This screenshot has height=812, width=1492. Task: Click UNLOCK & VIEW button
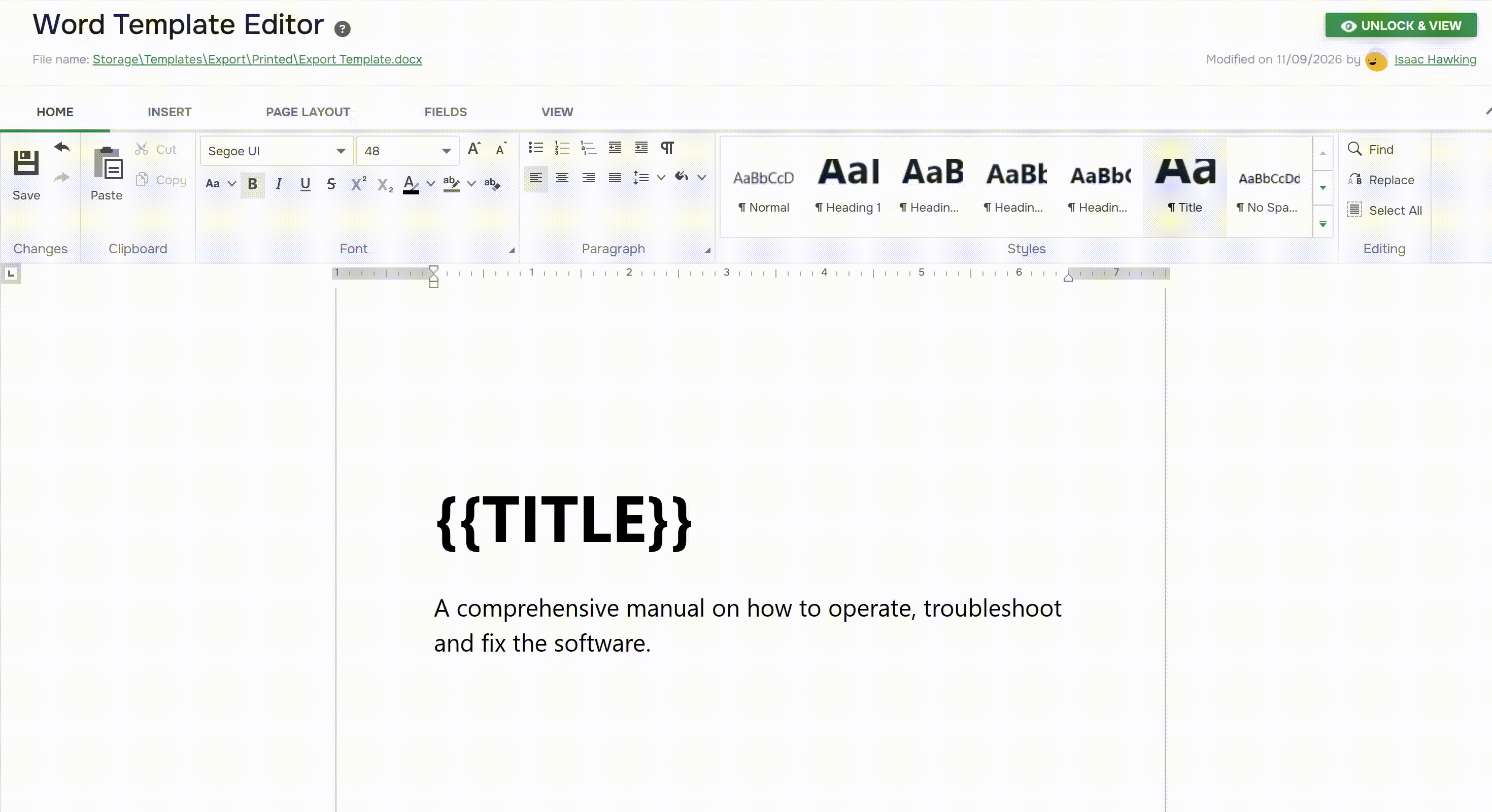[1401, 25]
